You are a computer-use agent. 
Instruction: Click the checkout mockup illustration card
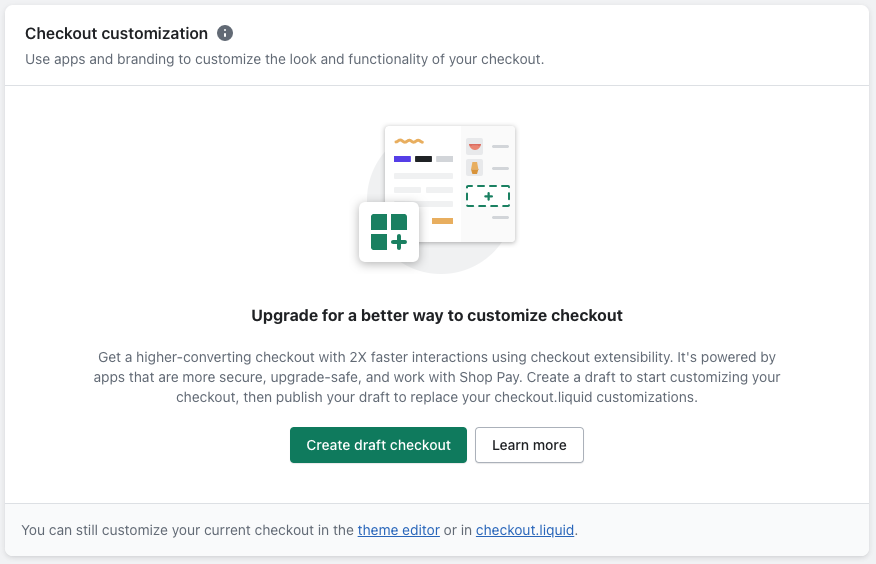[450, 184]
